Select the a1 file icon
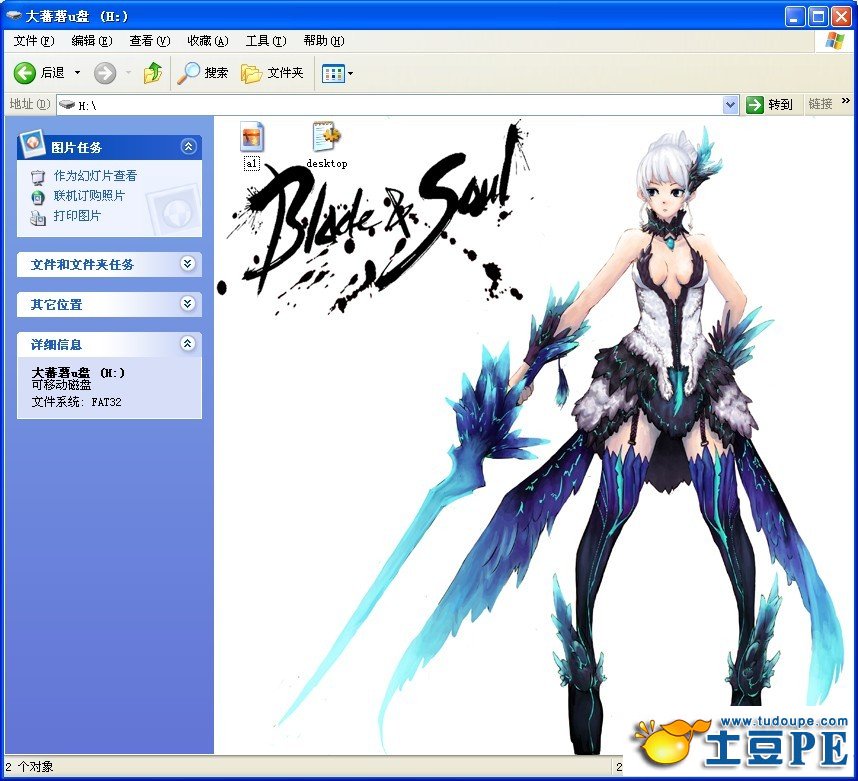The width and height of the screenshot is (858, 781). (252, 136)
